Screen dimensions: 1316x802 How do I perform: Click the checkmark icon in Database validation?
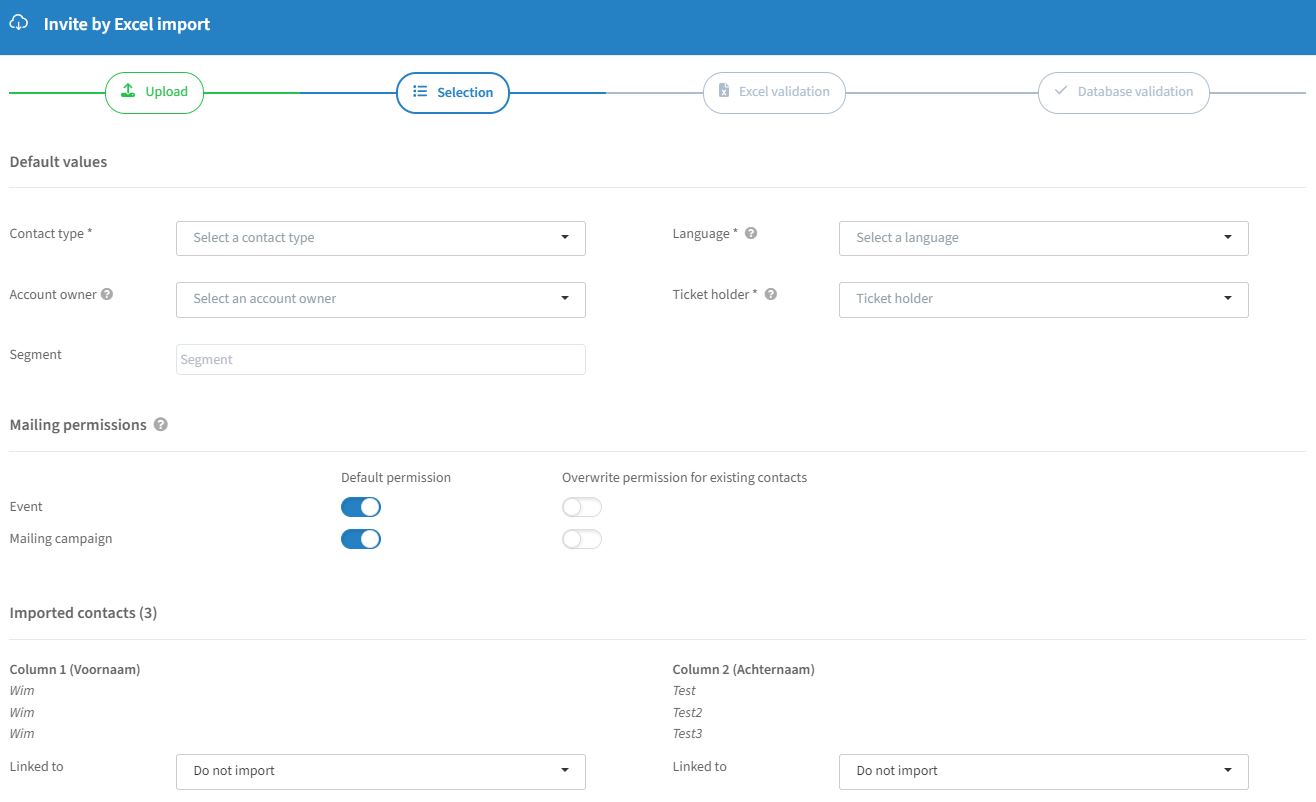point(1060,92)
